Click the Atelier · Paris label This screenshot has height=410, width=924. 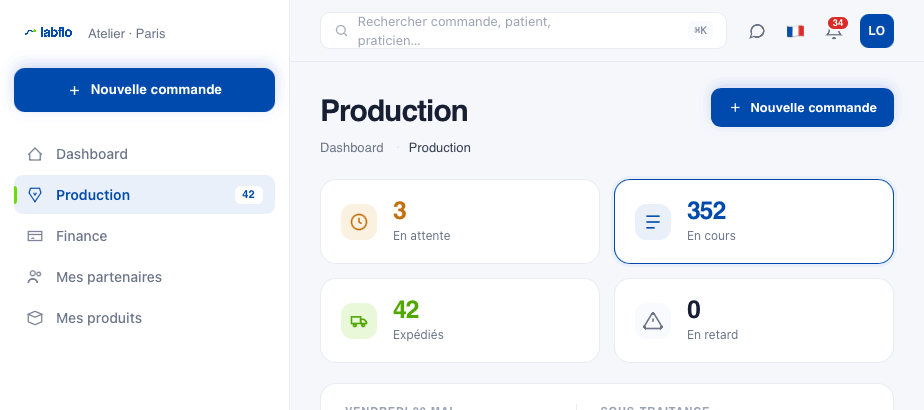pyautogui.click(x=127, y=34)
